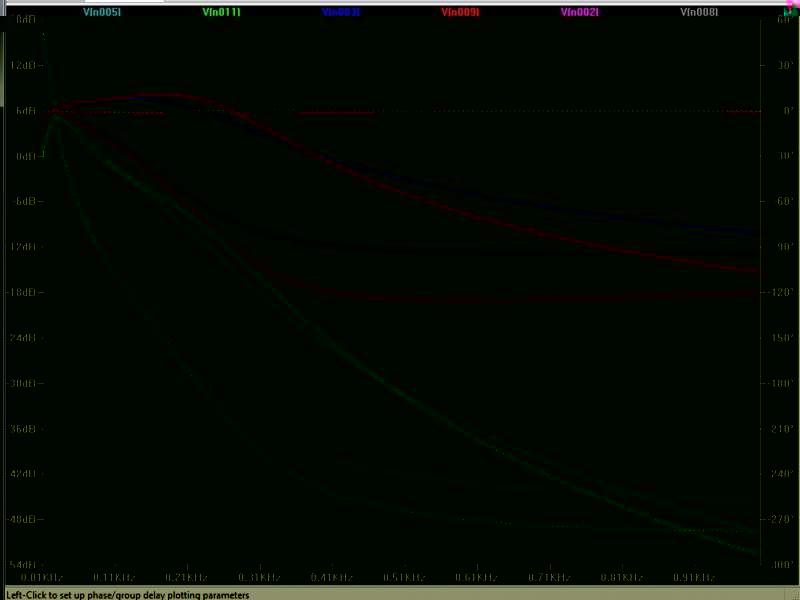Click the -54dB magnitude axis label
This screenshot has width=800, height=600.
[23, 565]
